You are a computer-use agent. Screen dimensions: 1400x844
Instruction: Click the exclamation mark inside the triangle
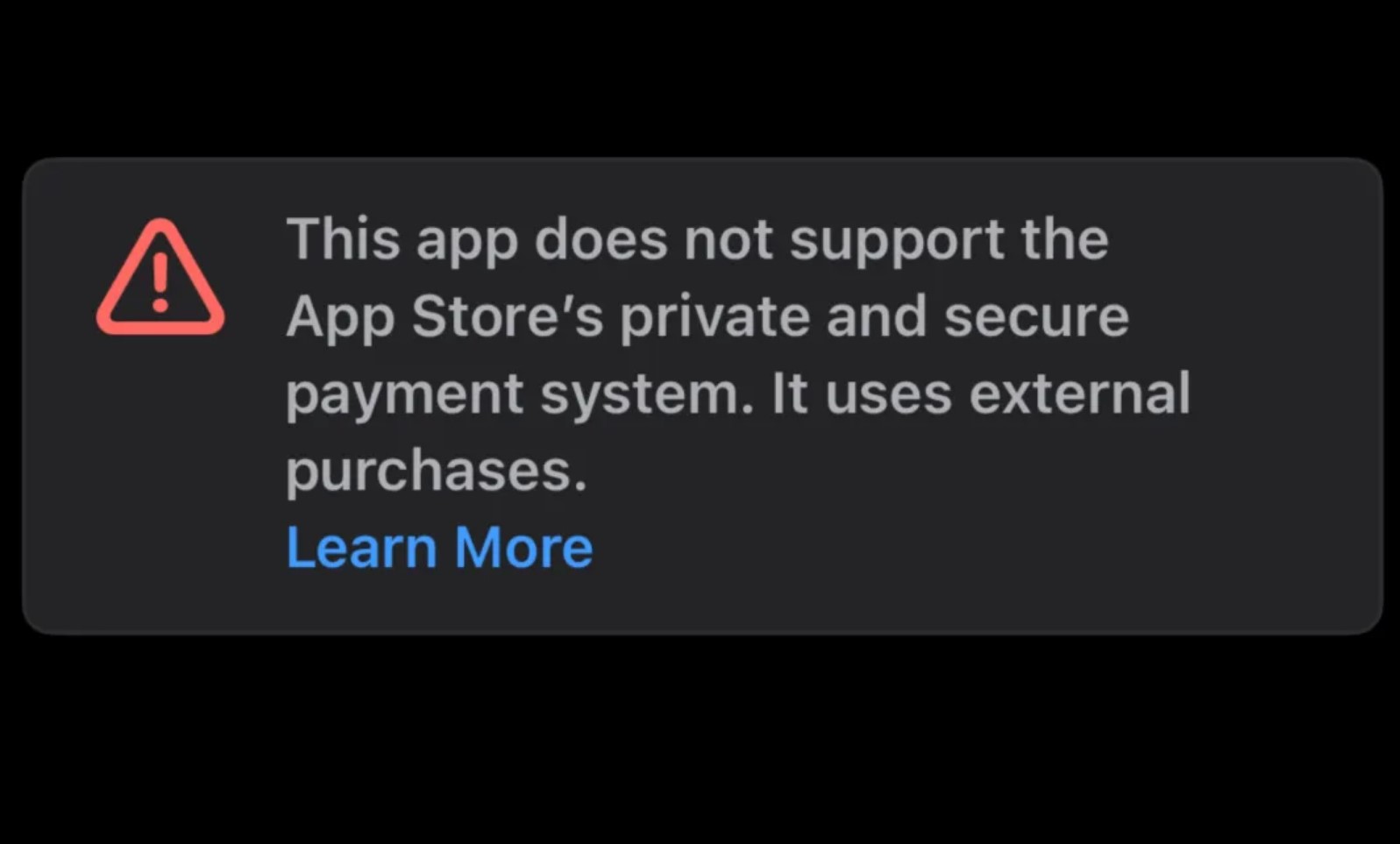[160, 280]
